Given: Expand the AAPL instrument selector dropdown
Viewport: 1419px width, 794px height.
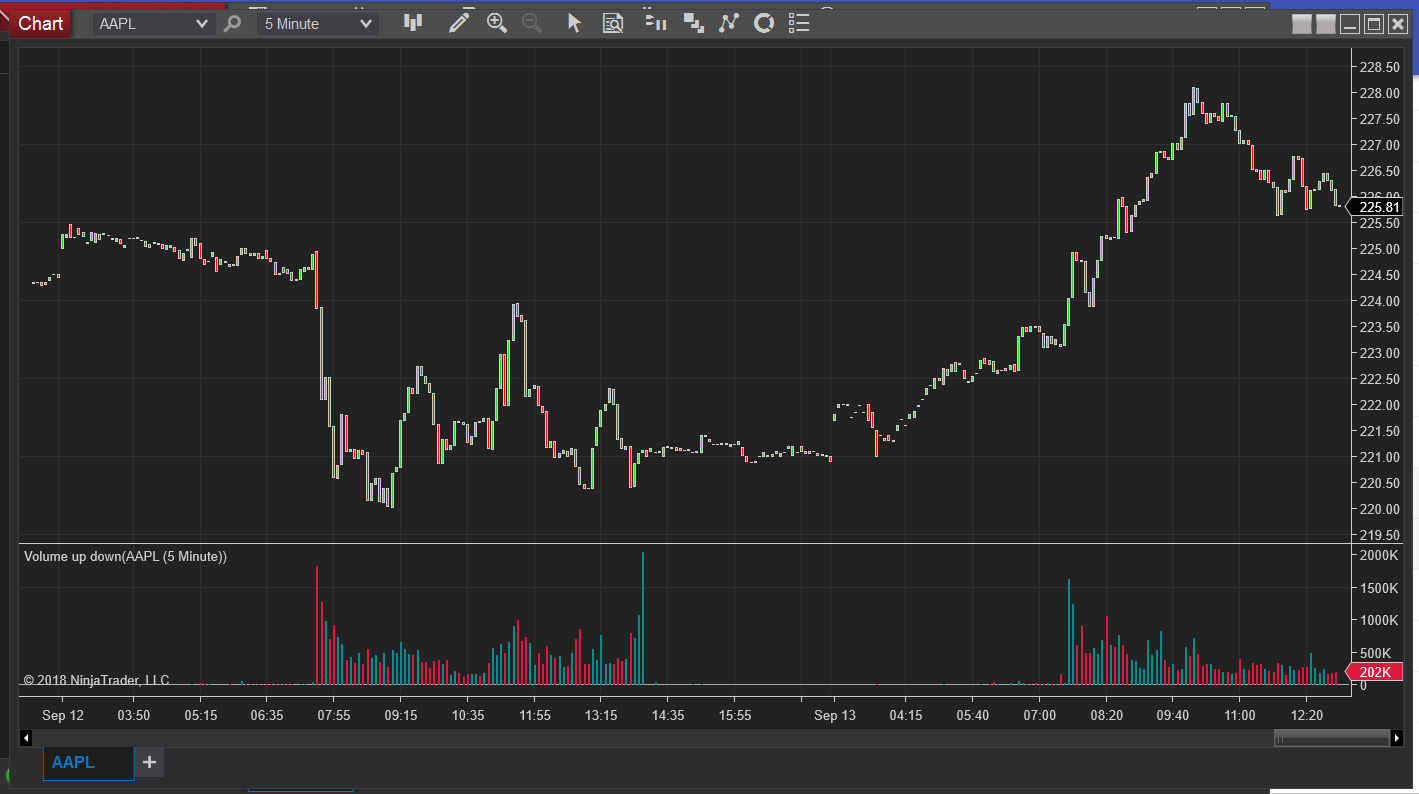Looking at the screenshot, I should [152, 24].
